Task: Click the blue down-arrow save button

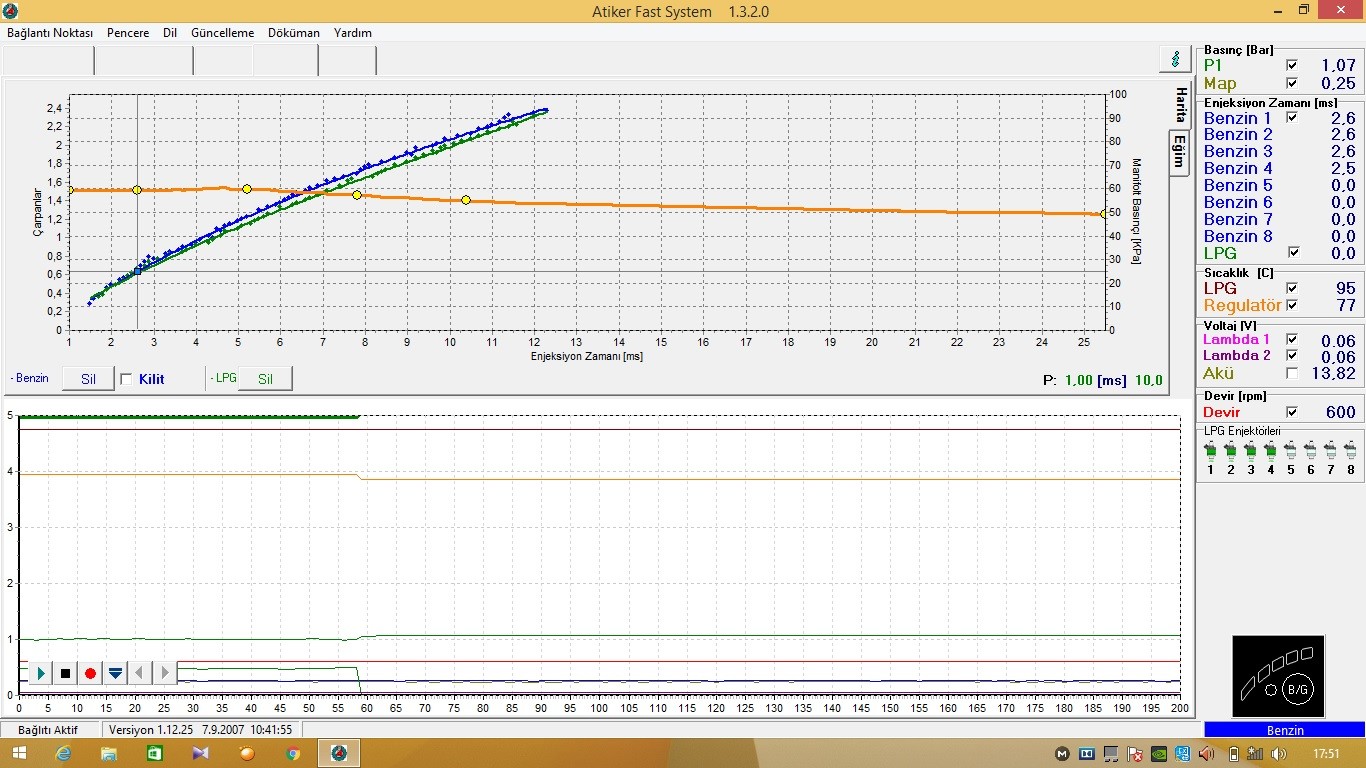Action: [x=115, y=673]
